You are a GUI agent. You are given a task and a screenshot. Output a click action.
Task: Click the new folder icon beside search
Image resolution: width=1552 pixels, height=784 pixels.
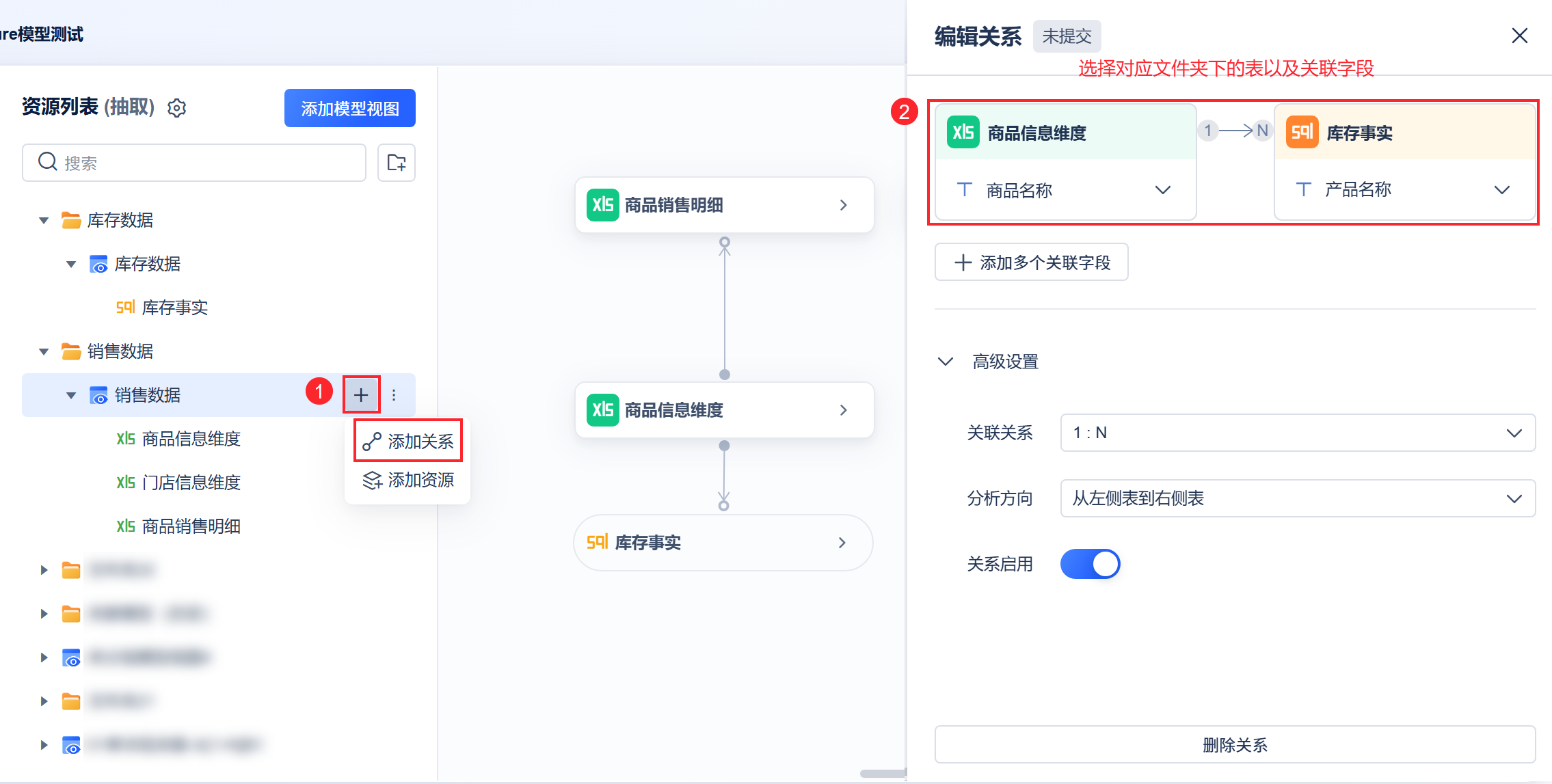(397, 163)
